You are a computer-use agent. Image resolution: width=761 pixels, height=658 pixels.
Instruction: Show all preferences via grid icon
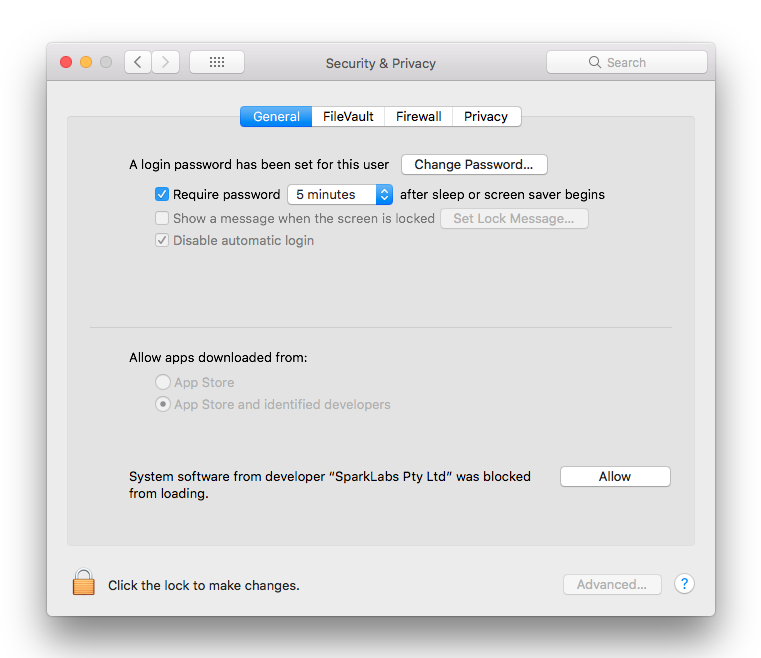pyautogui.click(x=217, y=62)
